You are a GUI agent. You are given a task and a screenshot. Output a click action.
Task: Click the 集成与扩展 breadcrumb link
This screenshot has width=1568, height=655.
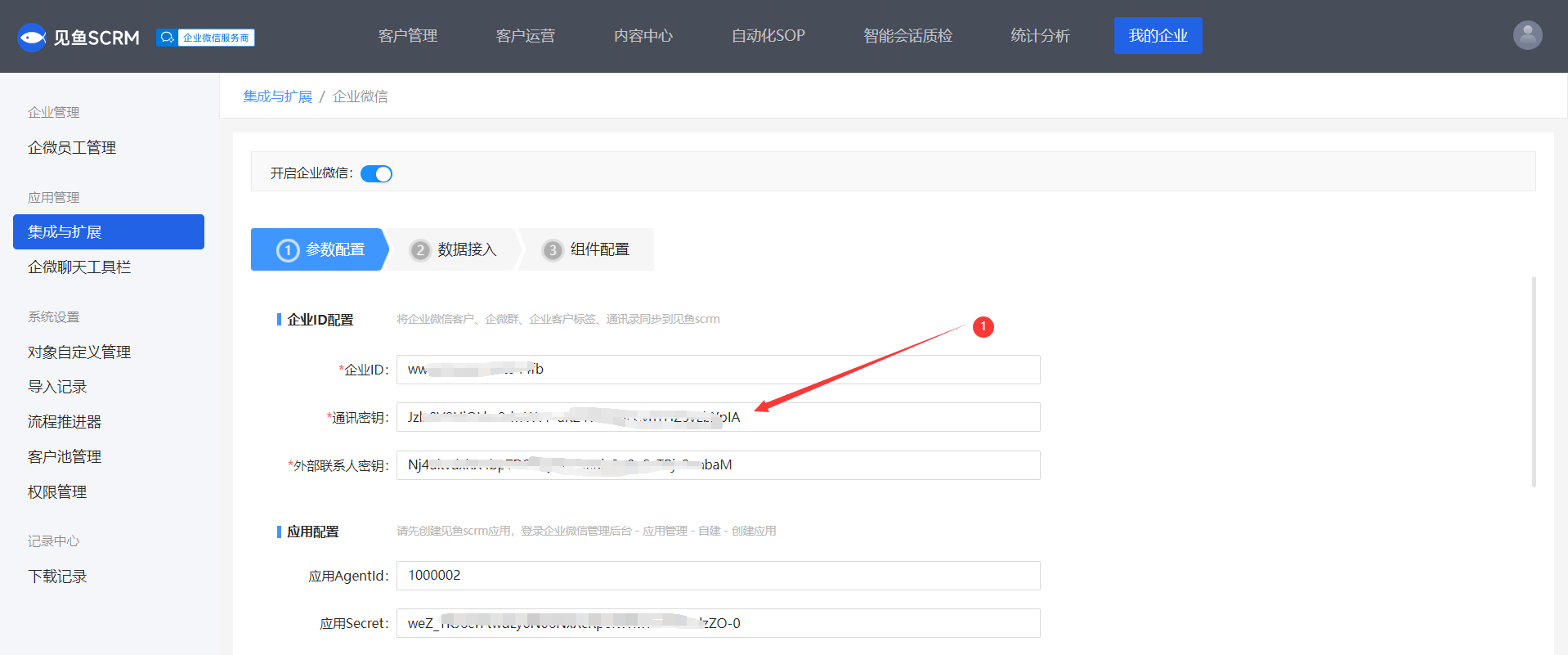point(278,96)
